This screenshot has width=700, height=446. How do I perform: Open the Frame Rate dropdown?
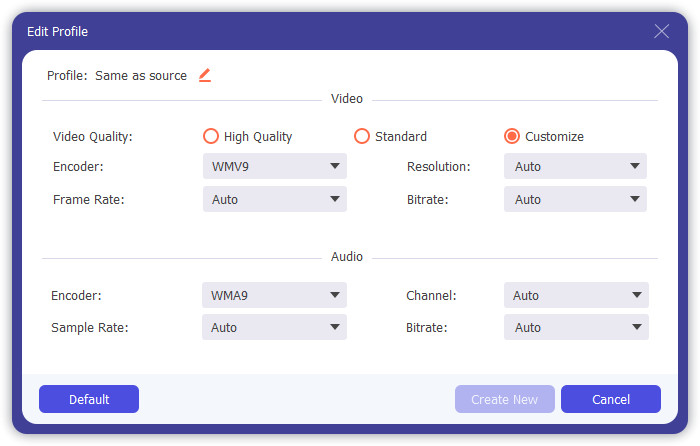click(274, 199)
